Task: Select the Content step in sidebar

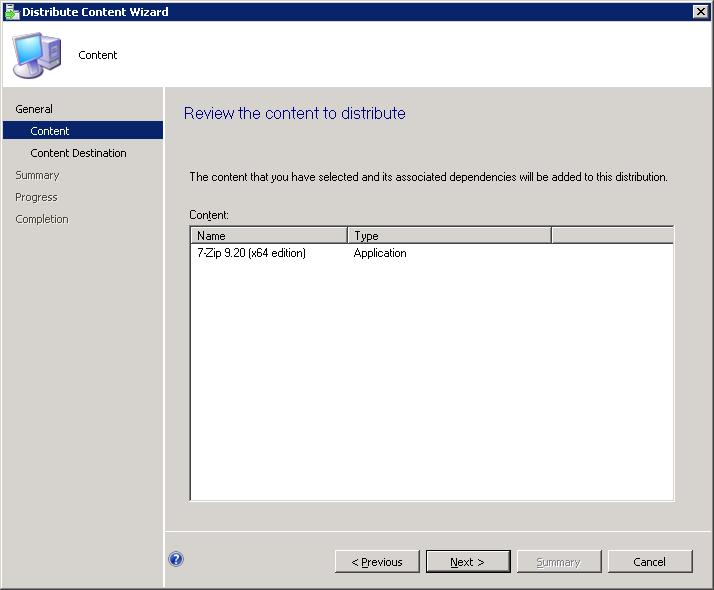Action: (x=50, y=131)
